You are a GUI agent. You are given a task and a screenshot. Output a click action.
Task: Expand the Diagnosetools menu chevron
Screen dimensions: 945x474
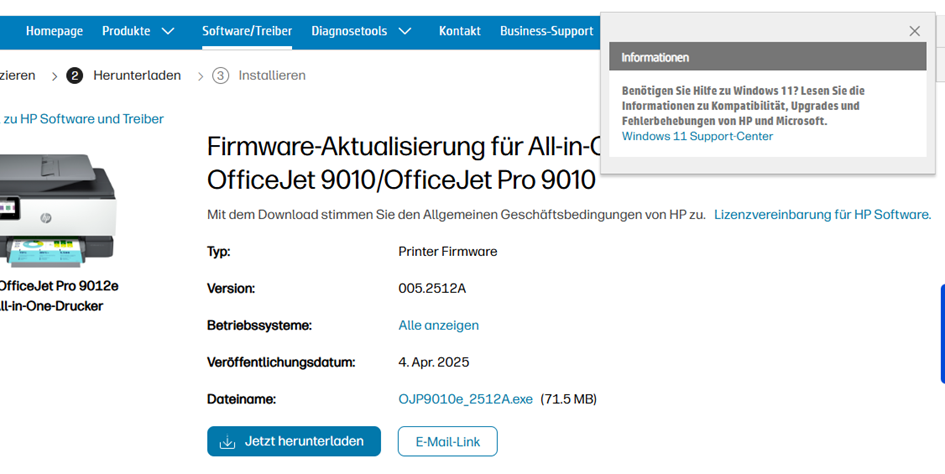click(405, 31)
